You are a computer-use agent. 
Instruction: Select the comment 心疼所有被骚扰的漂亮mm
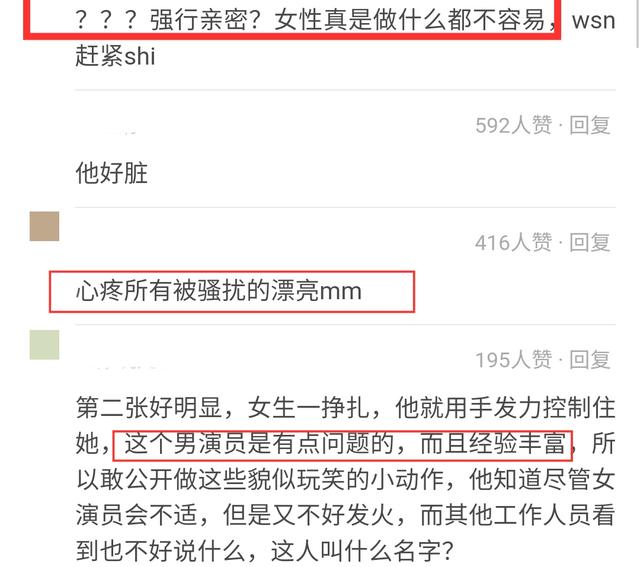pos(219,291)
